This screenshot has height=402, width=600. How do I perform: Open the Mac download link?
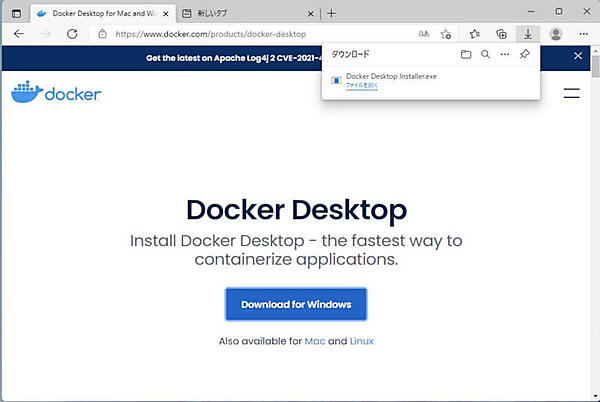tap(314, 341)
